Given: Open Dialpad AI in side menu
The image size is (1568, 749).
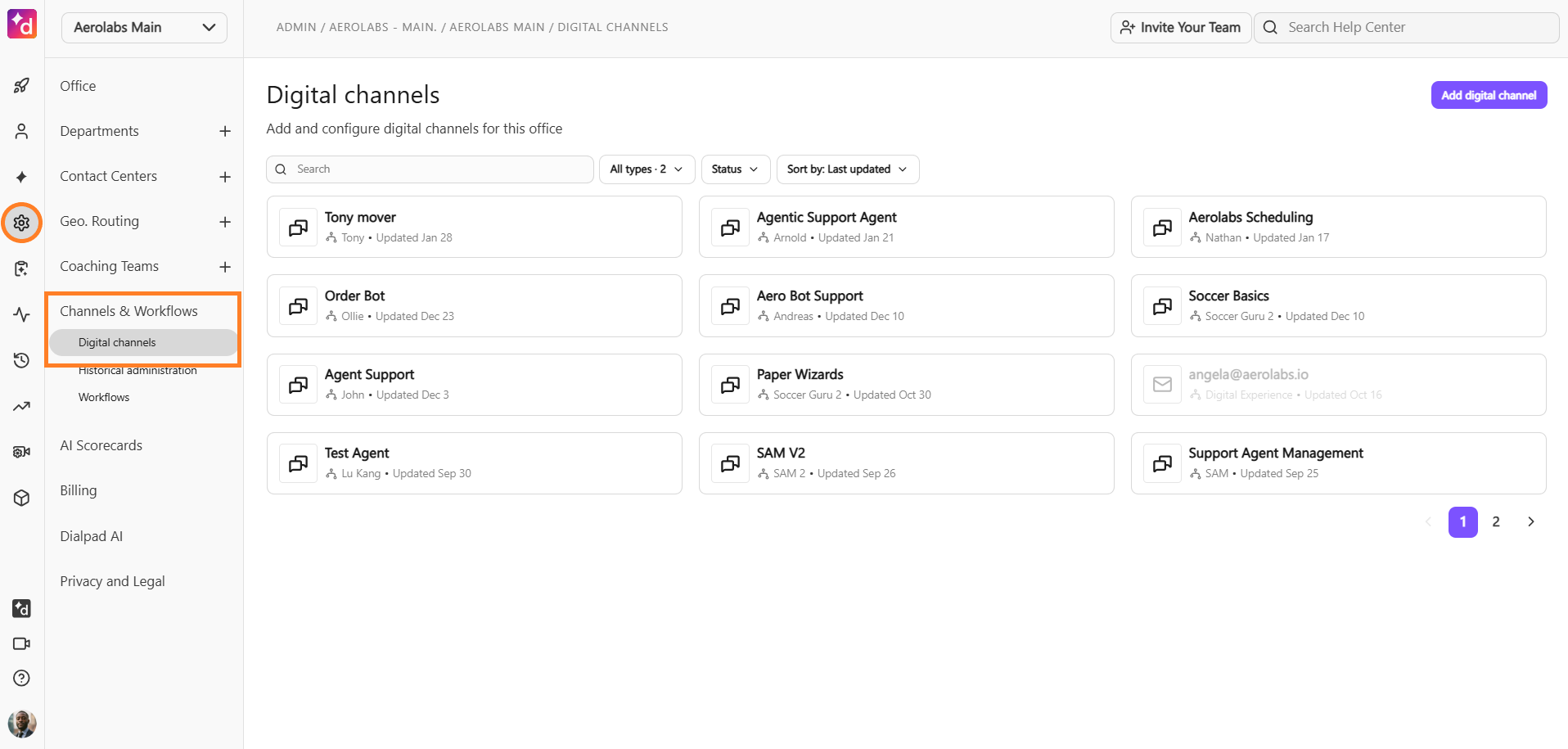Looking at the screenshot, I should [x=91, y=536].
